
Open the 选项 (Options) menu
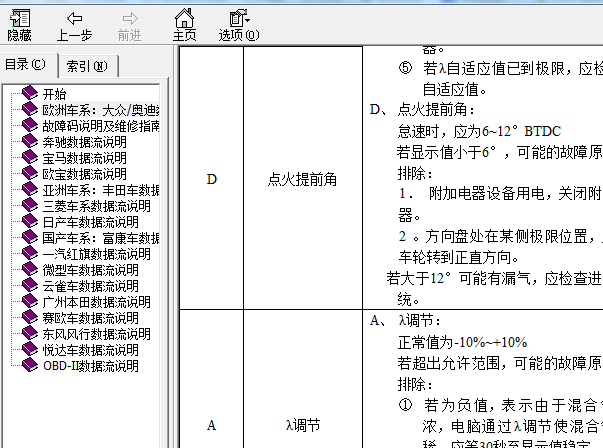[239, 25]
